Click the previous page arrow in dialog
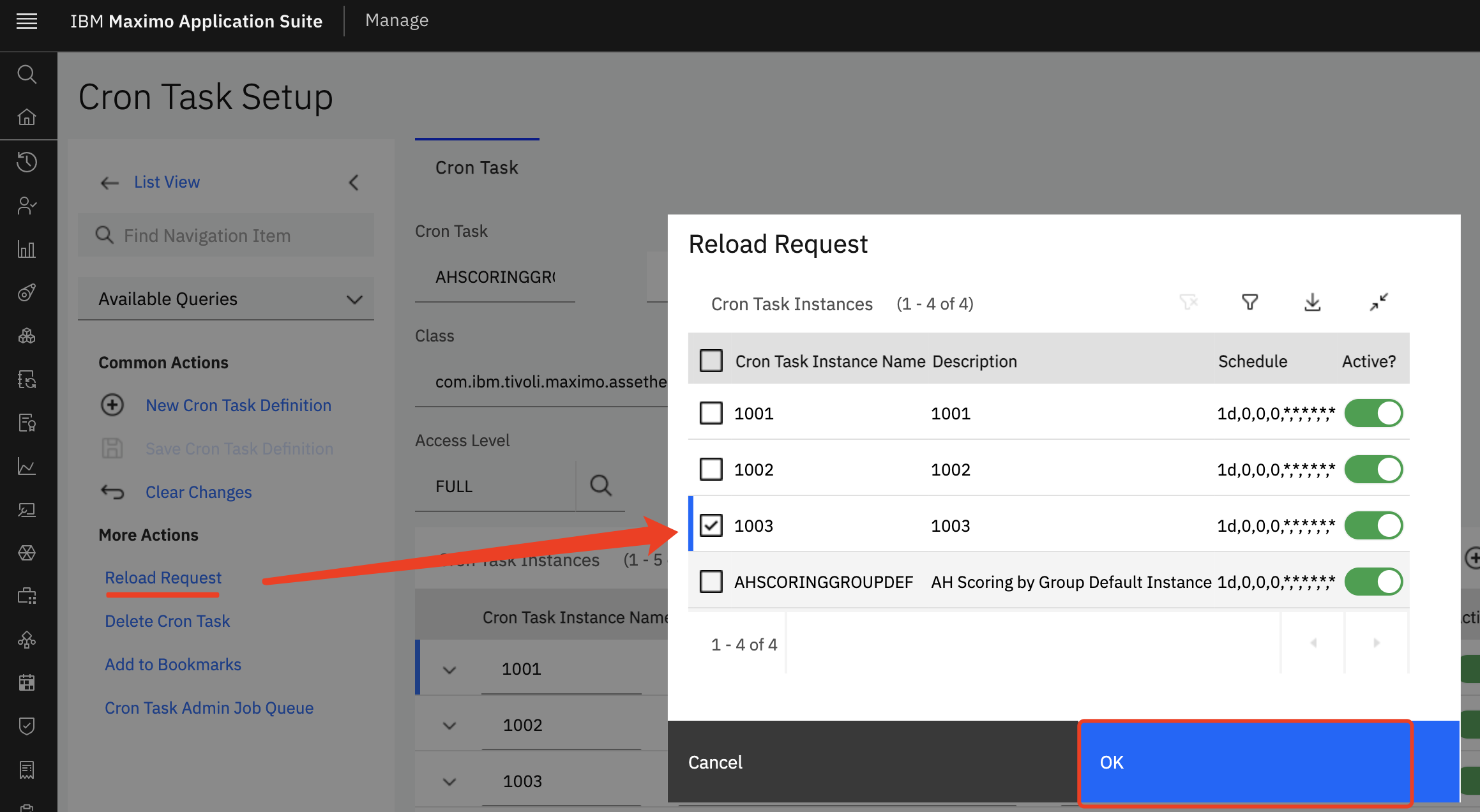This screenshot has width=1480, height=812. click(1313, 643)
